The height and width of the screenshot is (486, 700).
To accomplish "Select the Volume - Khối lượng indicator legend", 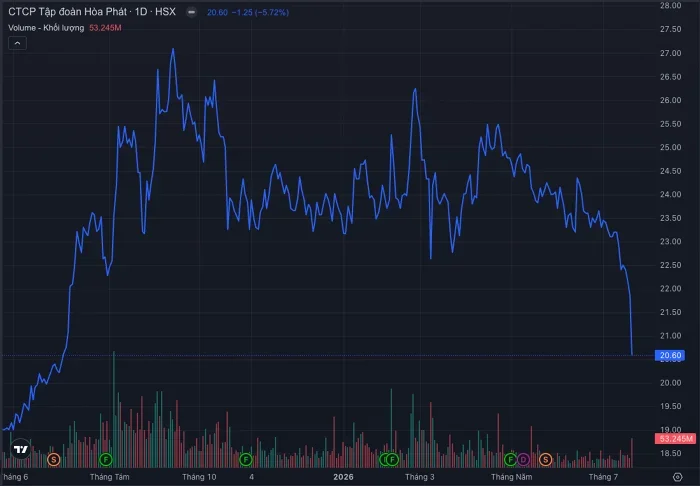I will 46,28.
